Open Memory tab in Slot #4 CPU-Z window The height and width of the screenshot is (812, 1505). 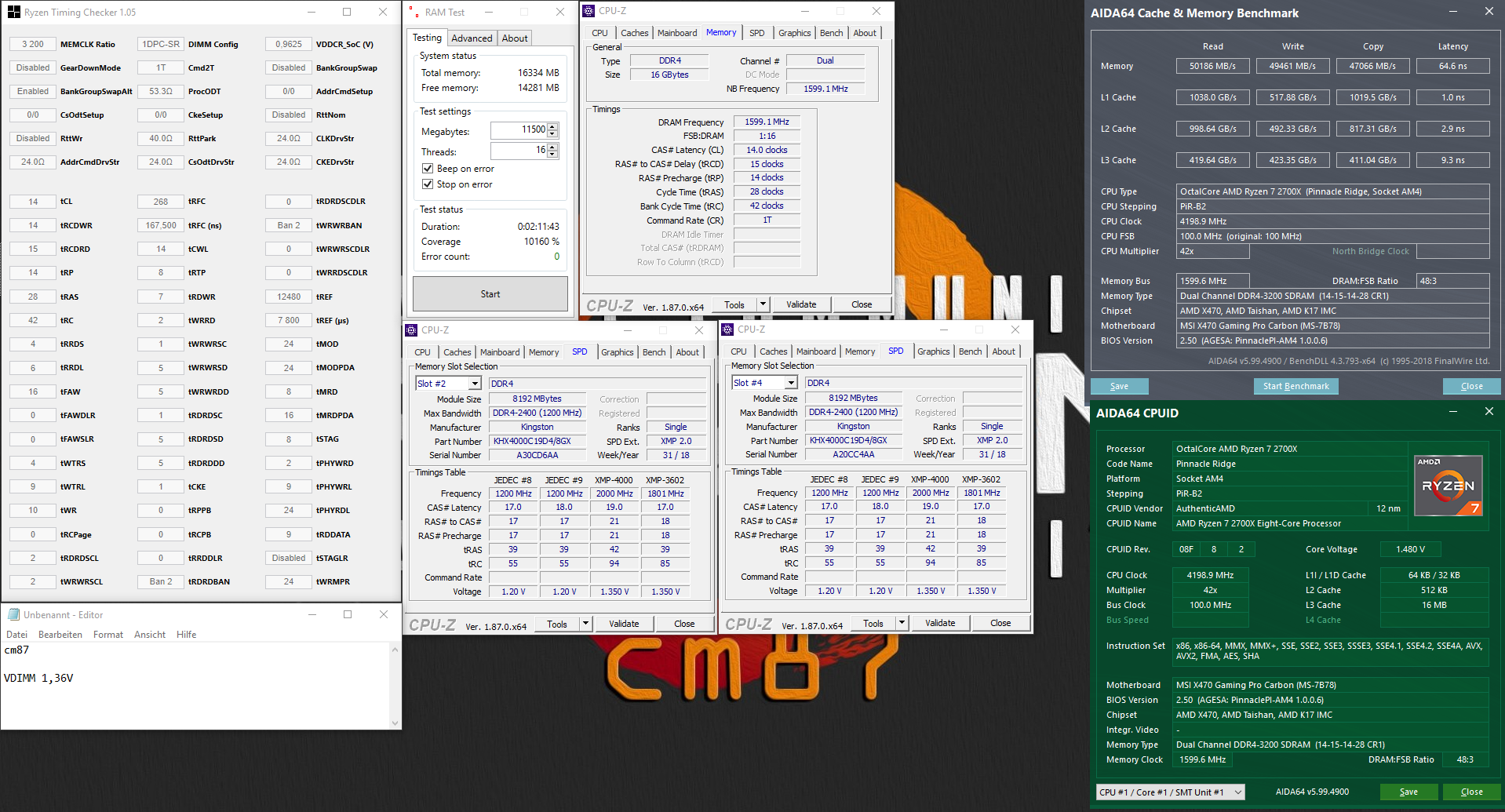tap(860, 351)
